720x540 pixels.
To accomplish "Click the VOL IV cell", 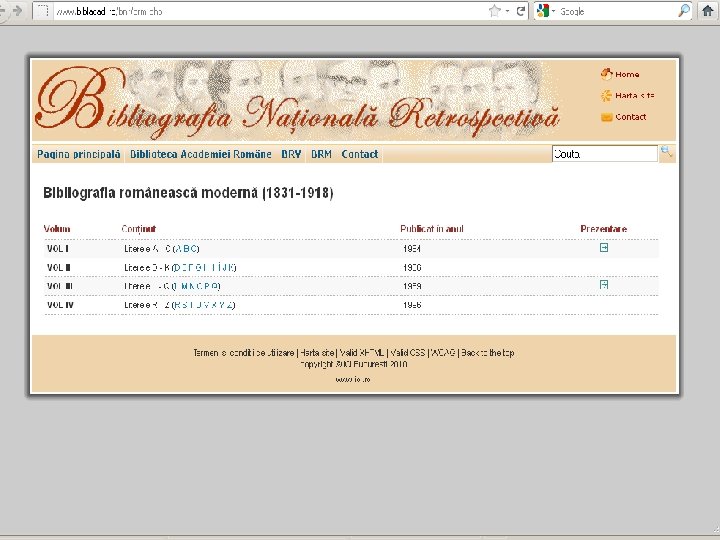I will coord(60,305).
